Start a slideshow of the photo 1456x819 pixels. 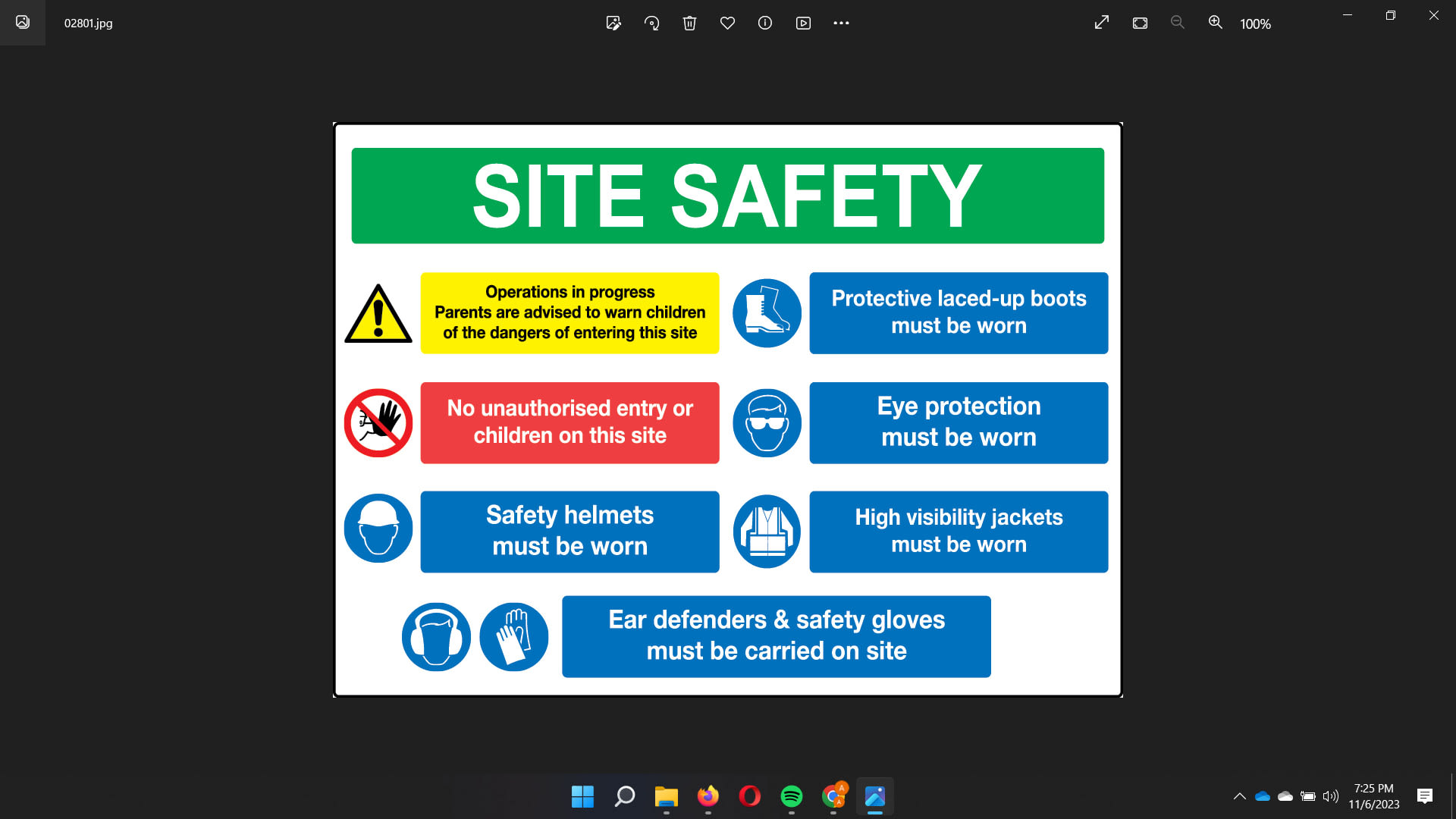803,23
